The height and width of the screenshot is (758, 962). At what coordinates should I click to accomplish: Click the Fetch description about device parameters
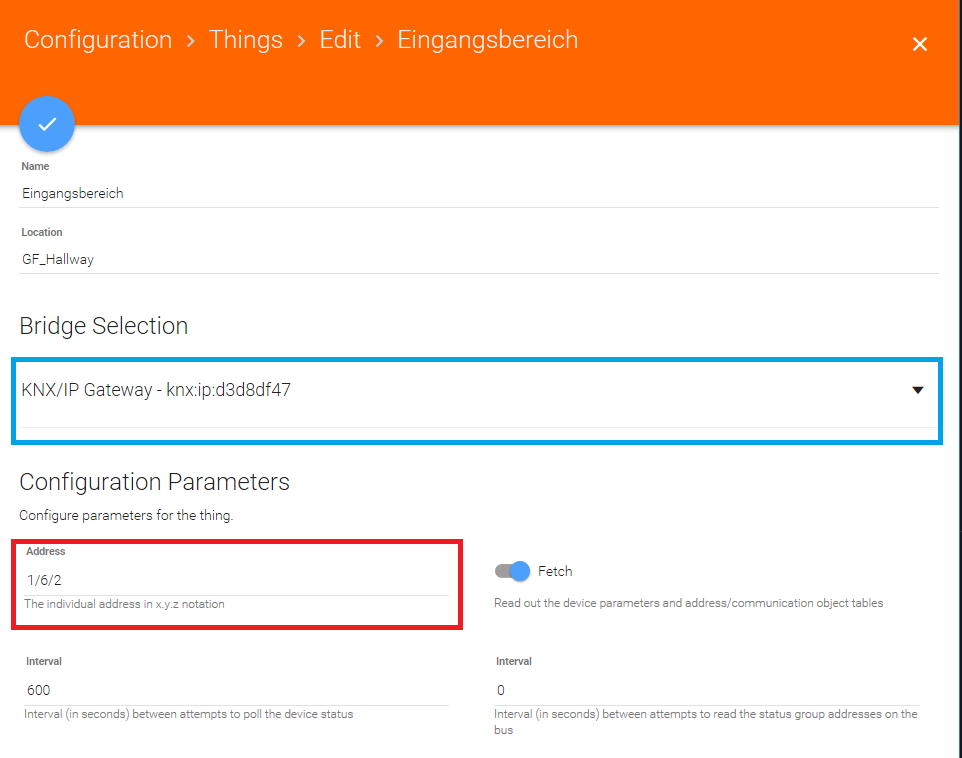click(x=689, y=603)
